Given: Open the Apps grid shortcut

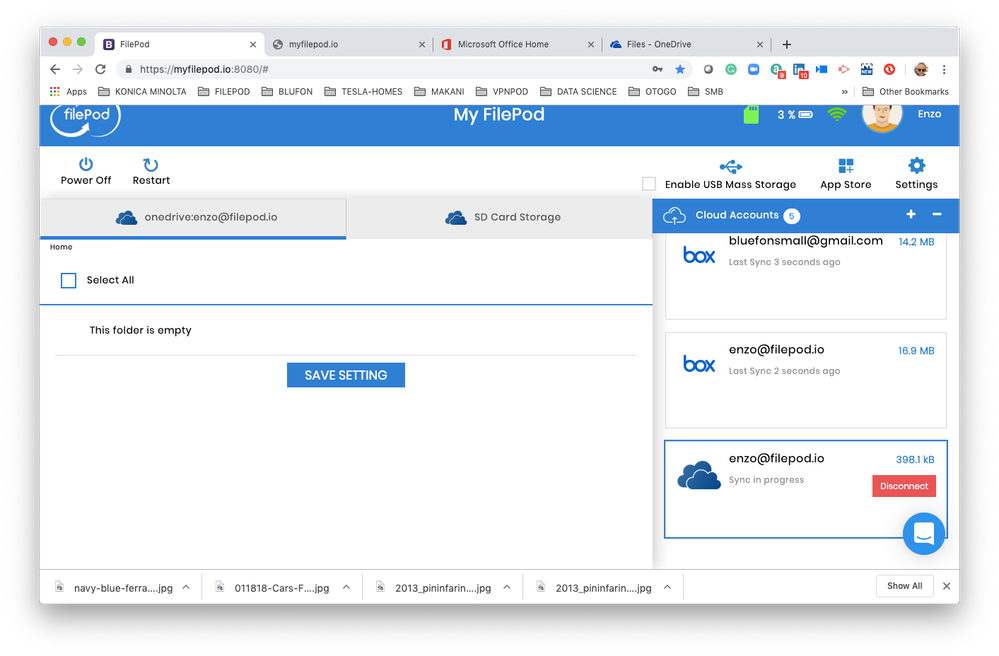Looking at the screenshot, I should [x=68, y=92].
